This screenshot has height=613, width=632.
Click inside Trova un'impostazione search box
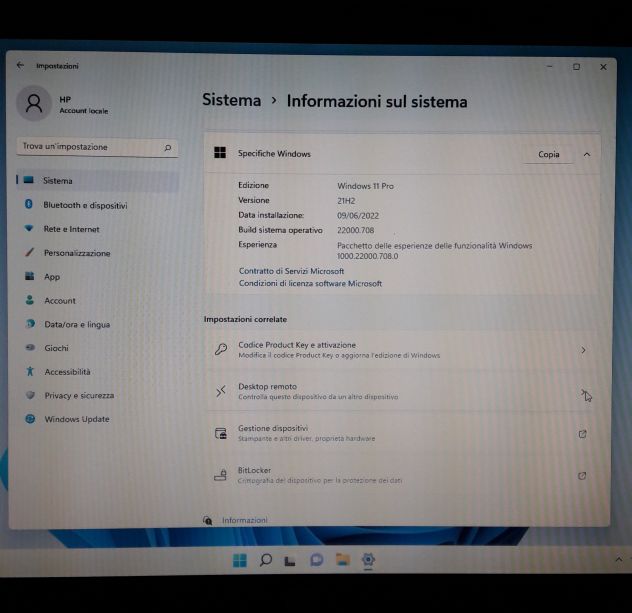pyautogui.click(x=97, y=147)
